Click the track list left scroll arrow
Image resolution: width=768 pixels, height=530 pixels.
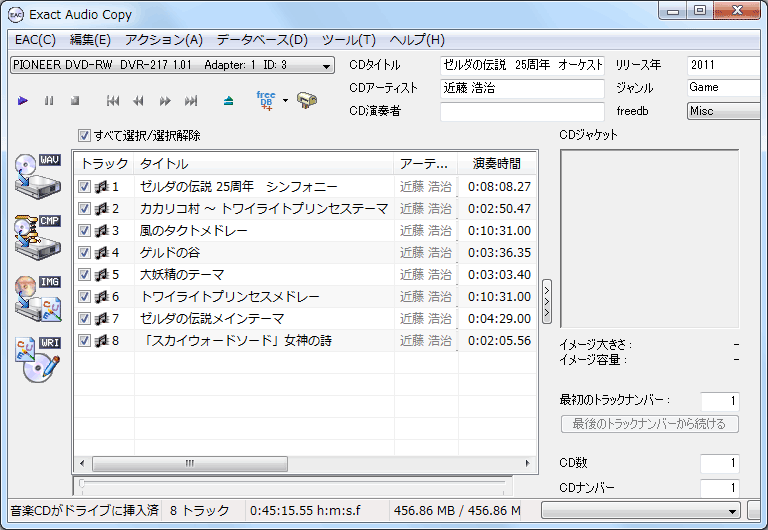[x=82, y=463]
